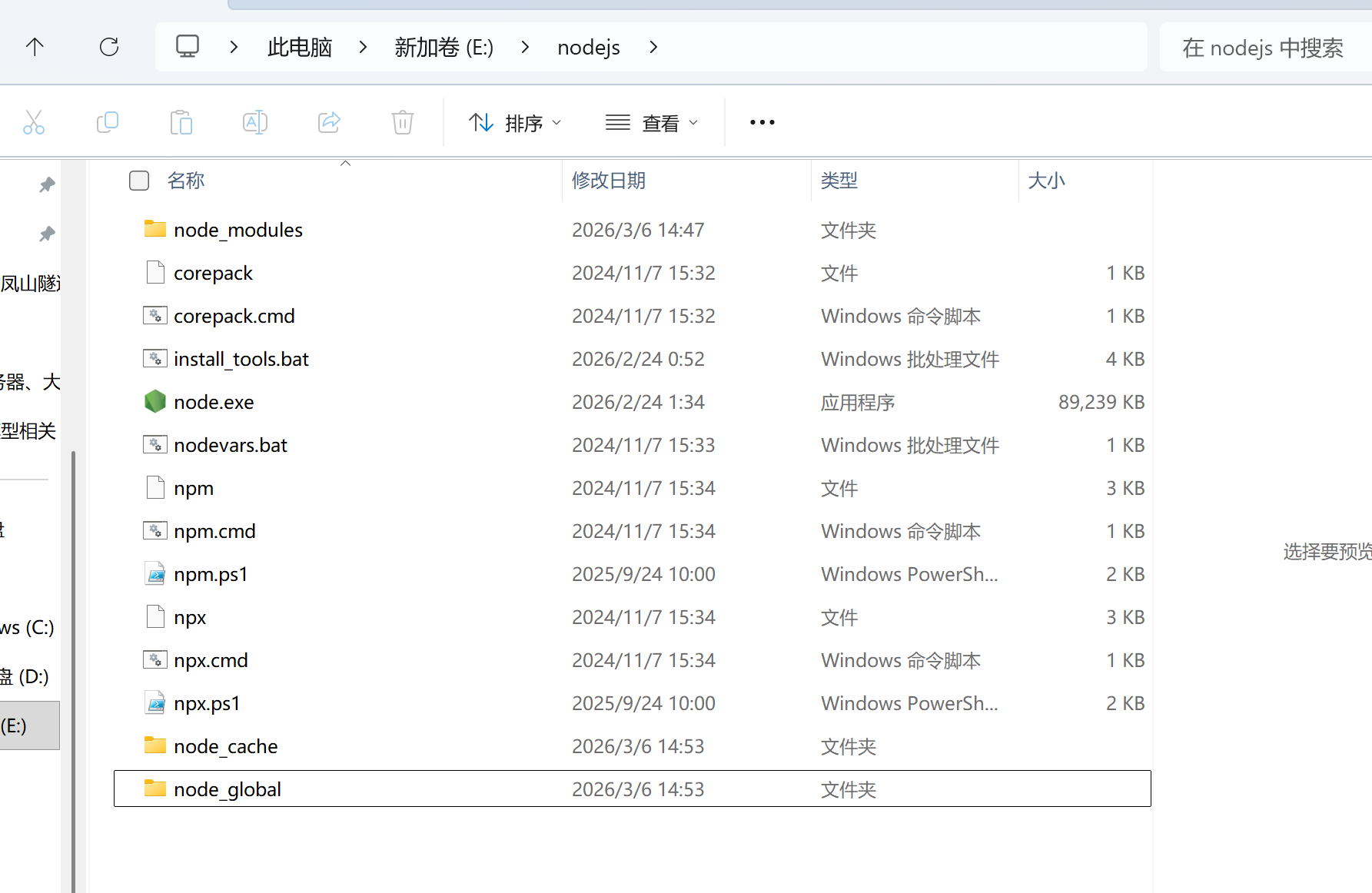Expand chevron after 新加卷 (E:) in path
1372x893 pixels.
click(525, 47)
